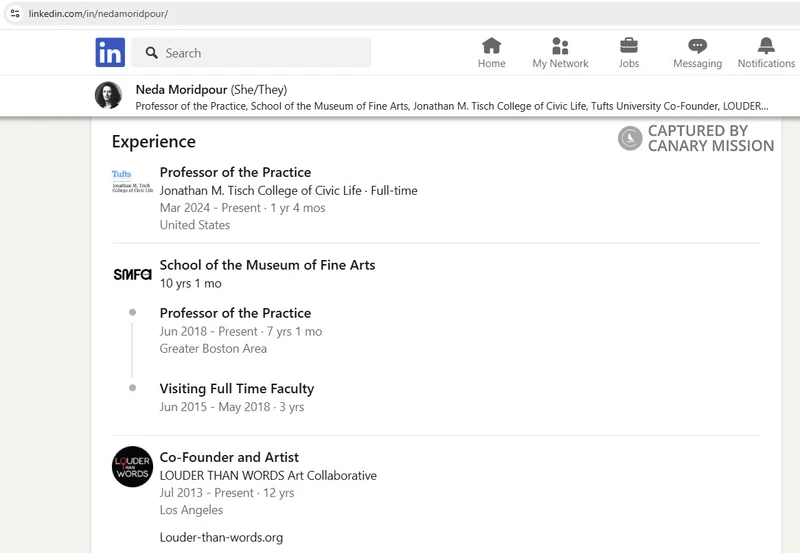
Task: Click the site info icon in address bar
Action: 15,13
